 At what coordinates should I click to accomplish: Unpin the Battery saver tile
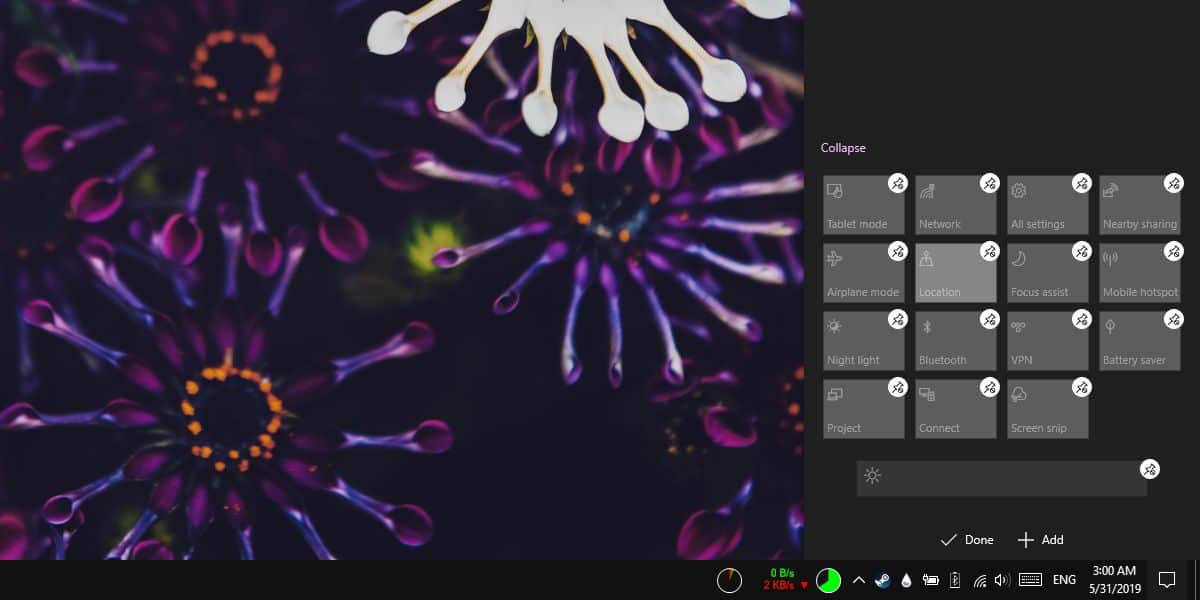click(1173, 319)
